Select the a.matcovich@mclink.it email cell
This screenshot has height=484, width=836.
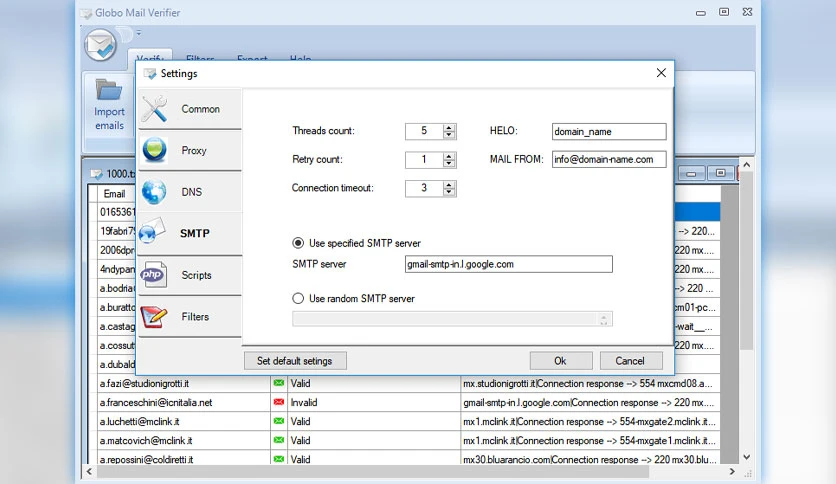(x=184, y=440)
